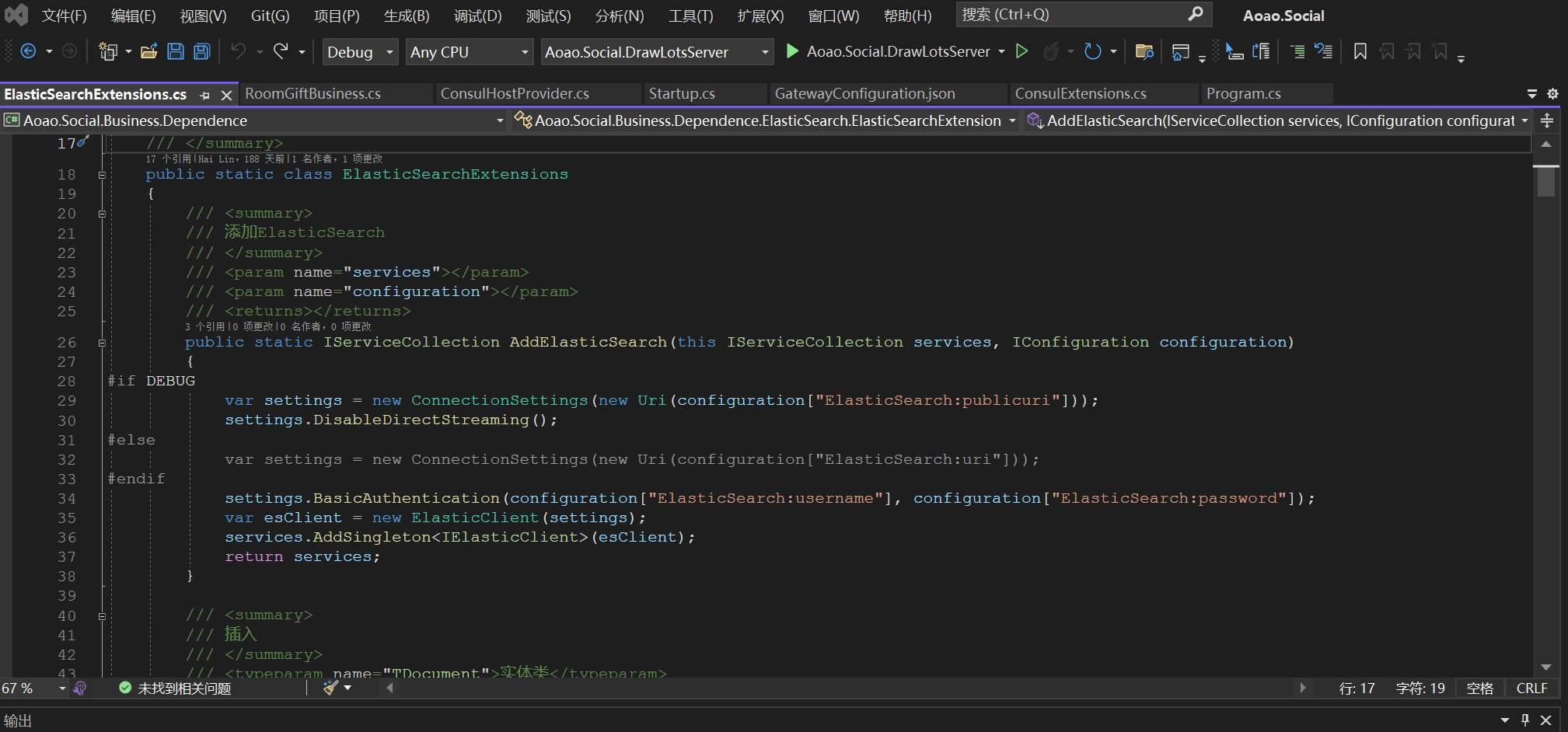The height and width of the screenshot is (732, 1568).
Task: Click the blue Restart circular arrow icon
Action: point(1093,51)
